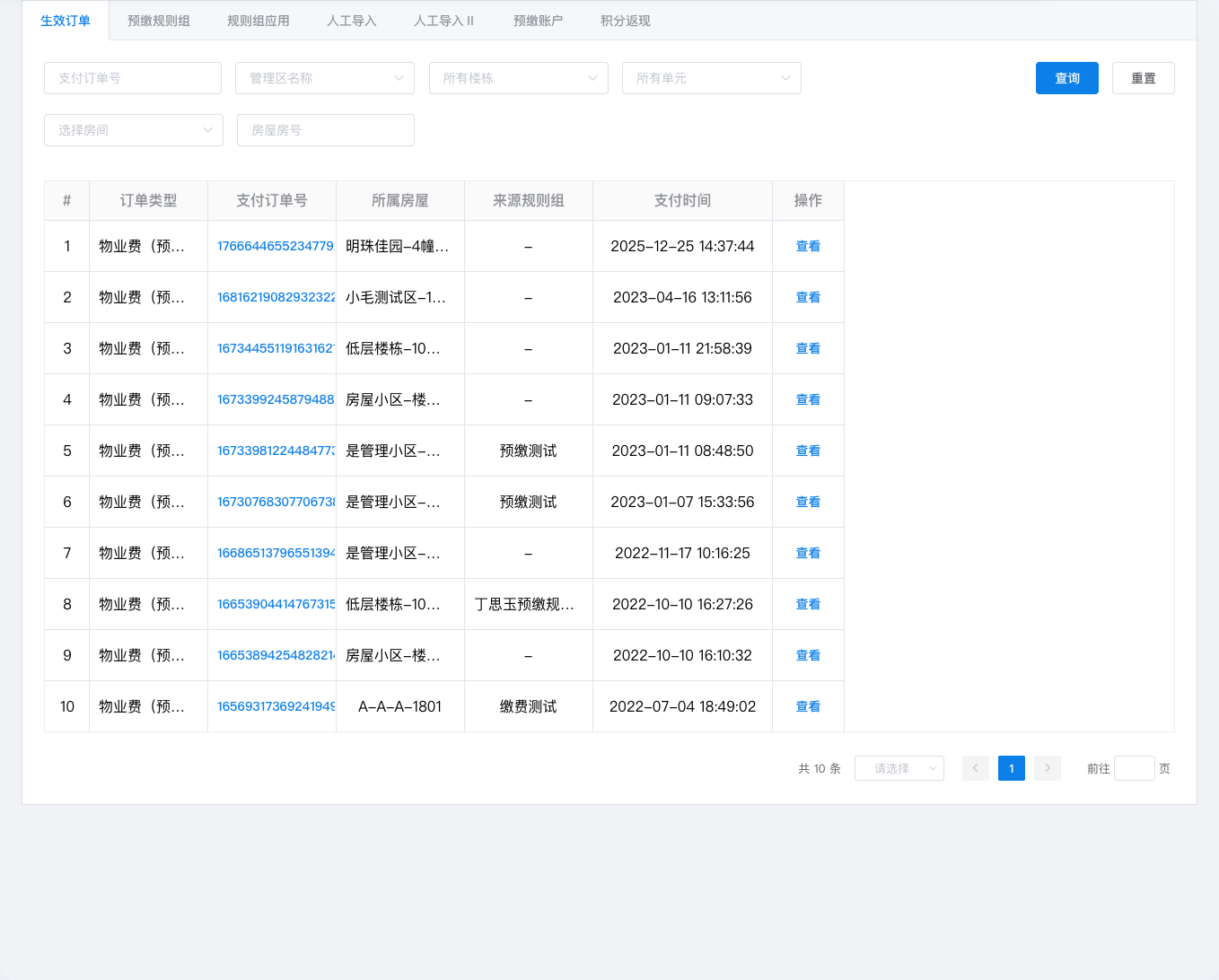Image resolution: width=1219 pixels, height=980 pixels.
Task: Open payment order link in row 5
Action: coord(276,451)
